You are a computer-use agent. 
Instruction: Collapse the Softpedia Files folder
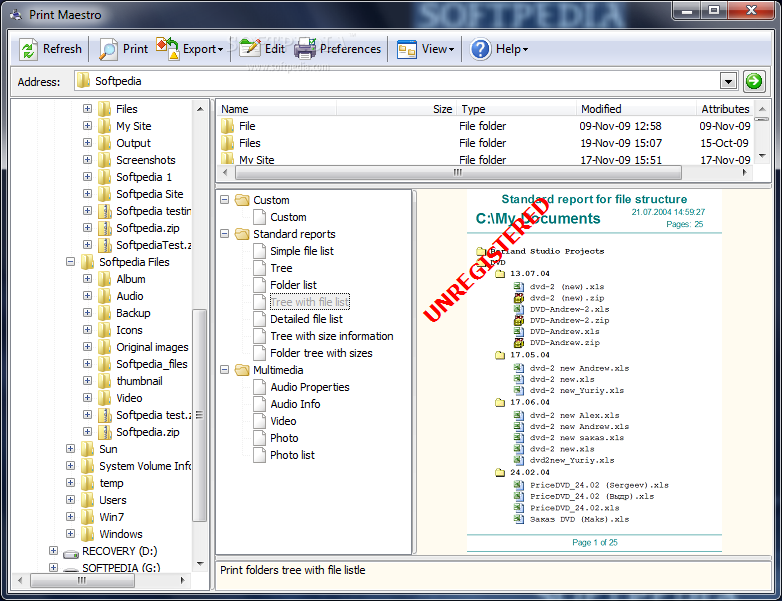click(x=70, y=262)
